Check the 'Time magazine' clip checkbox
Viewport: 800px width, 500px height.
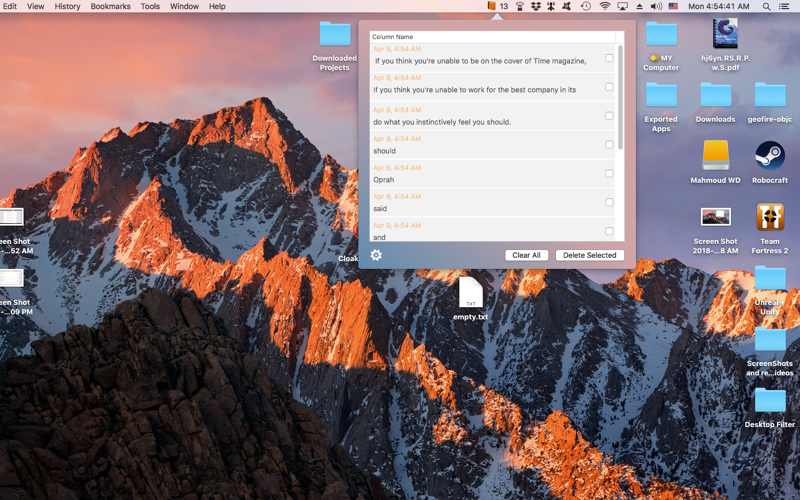pyautogui.click(x=609, y=58)
